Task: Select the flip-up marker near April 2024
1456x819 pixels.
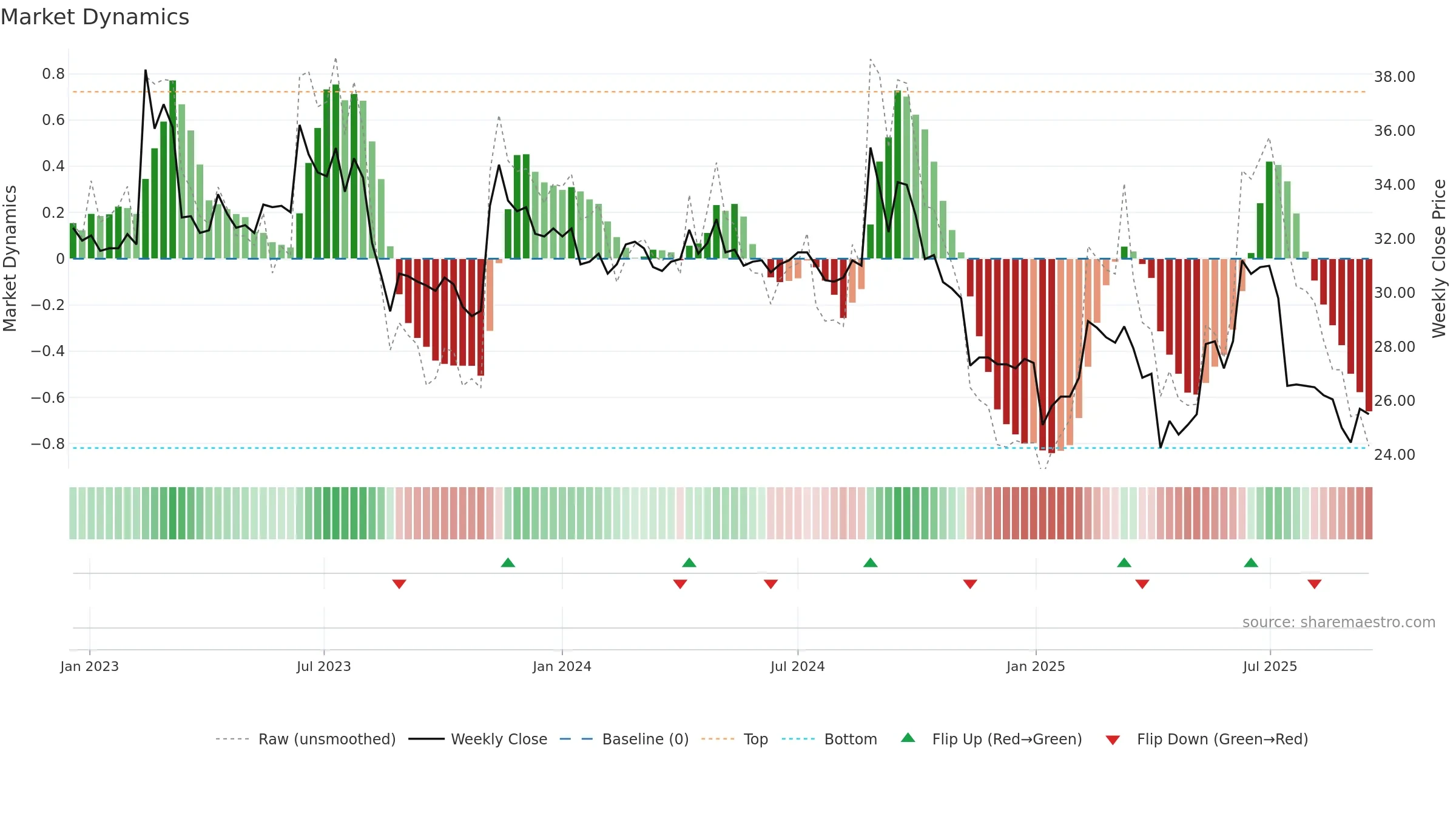Action: point(689,562)
